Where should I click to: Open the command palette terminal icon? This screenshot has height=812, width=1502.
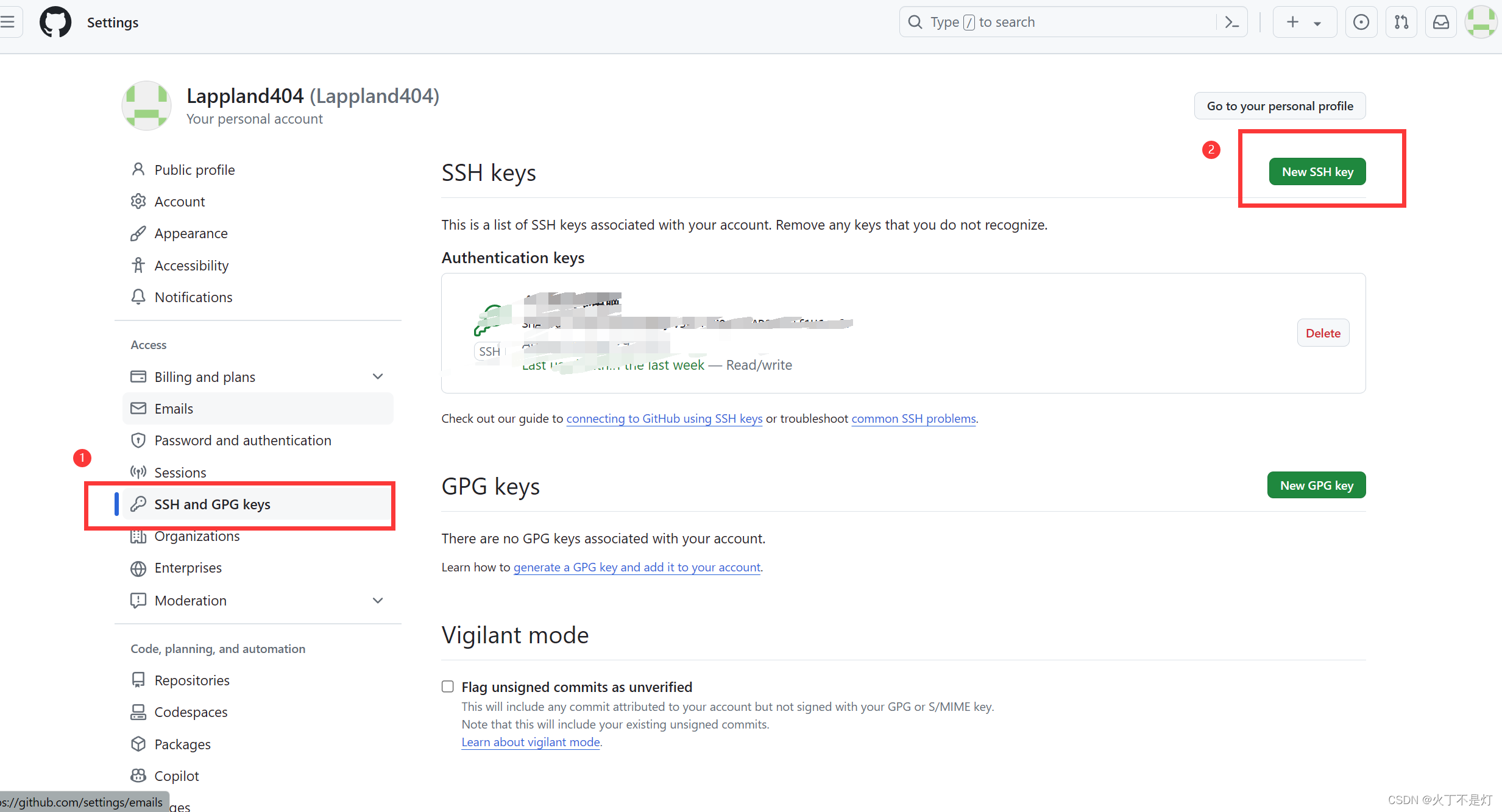[1232, 21]
